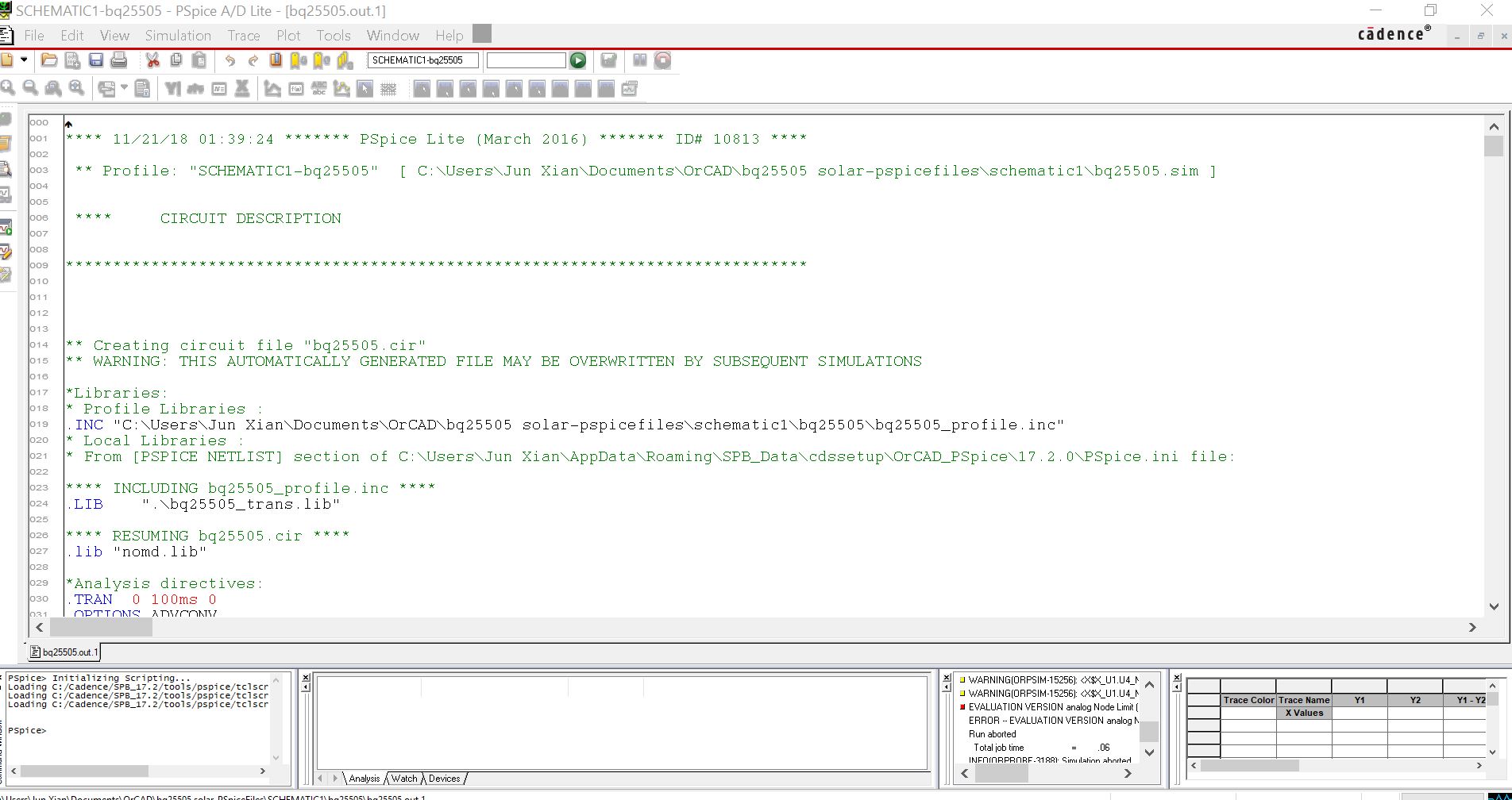Click the Trace Name column header
Image resolution: width=1512 pixels, height=800 pixels.
[1304, 700]
